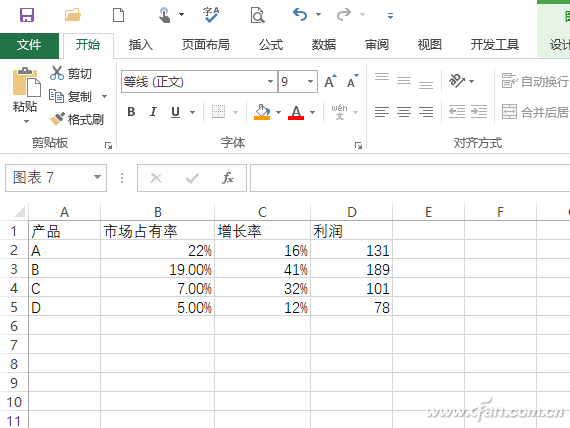The height and width of the screenshot is (428, 570).
Task: Select the column B header
Action: [157, 212]
